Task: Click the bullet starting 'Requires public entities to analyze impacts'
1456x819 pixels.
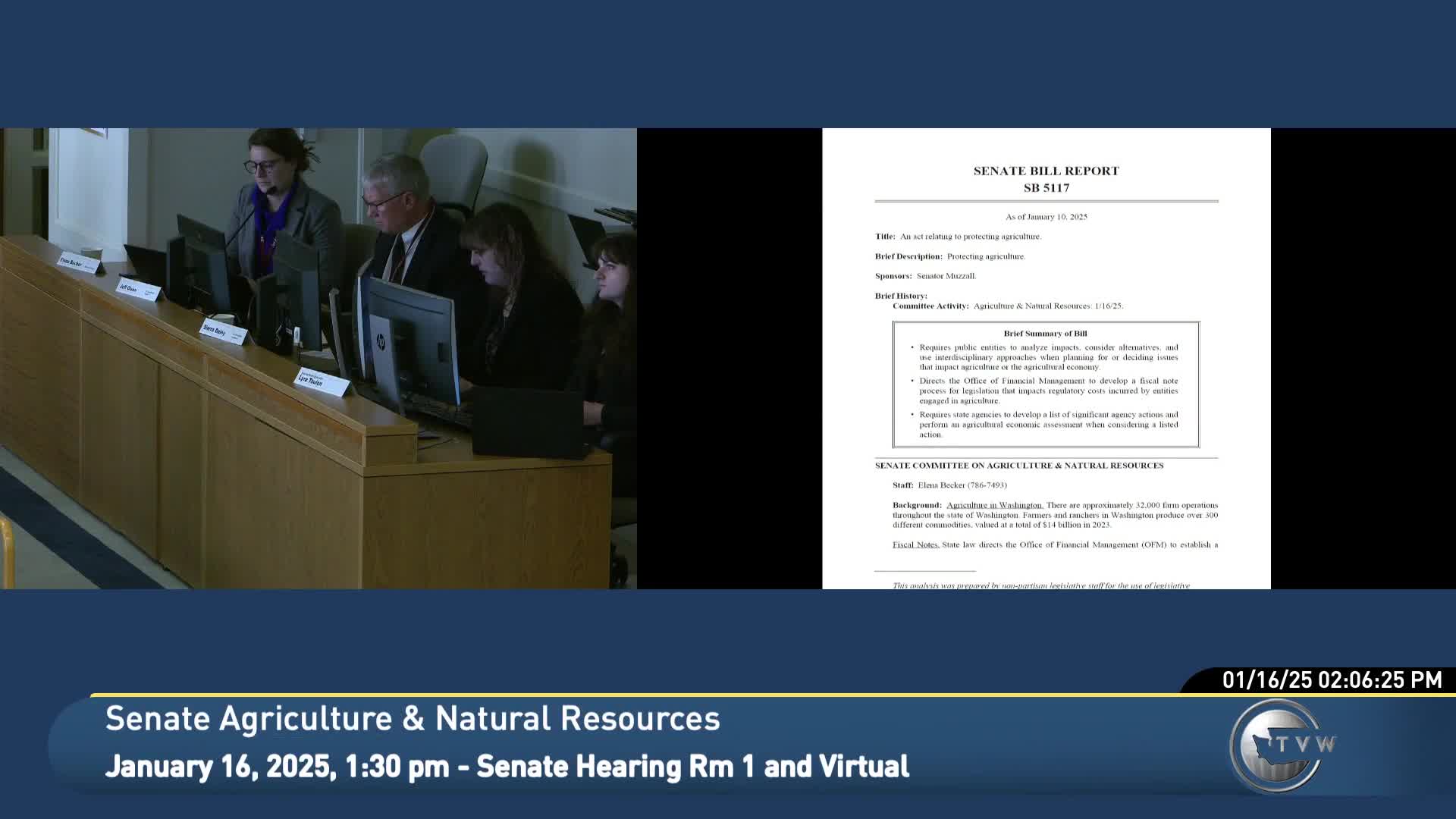Action: (1044, 357)
